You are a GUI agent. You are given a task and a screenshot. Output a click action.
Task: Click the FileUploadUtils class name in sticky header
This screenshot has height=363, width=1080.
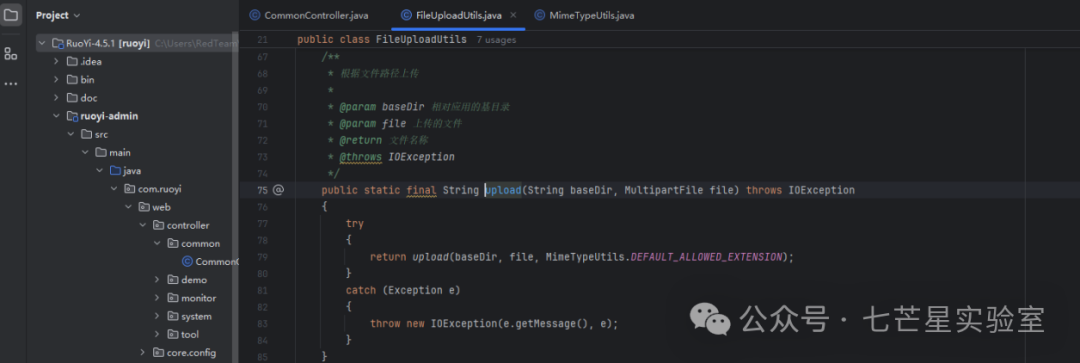421,39
